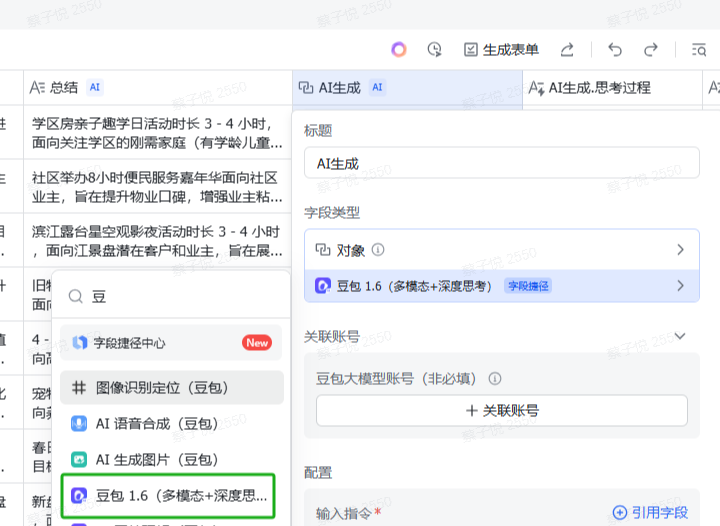Open the 对象 field type row
The width and height of the screenshot is (720, 526).
pos(501,250)
